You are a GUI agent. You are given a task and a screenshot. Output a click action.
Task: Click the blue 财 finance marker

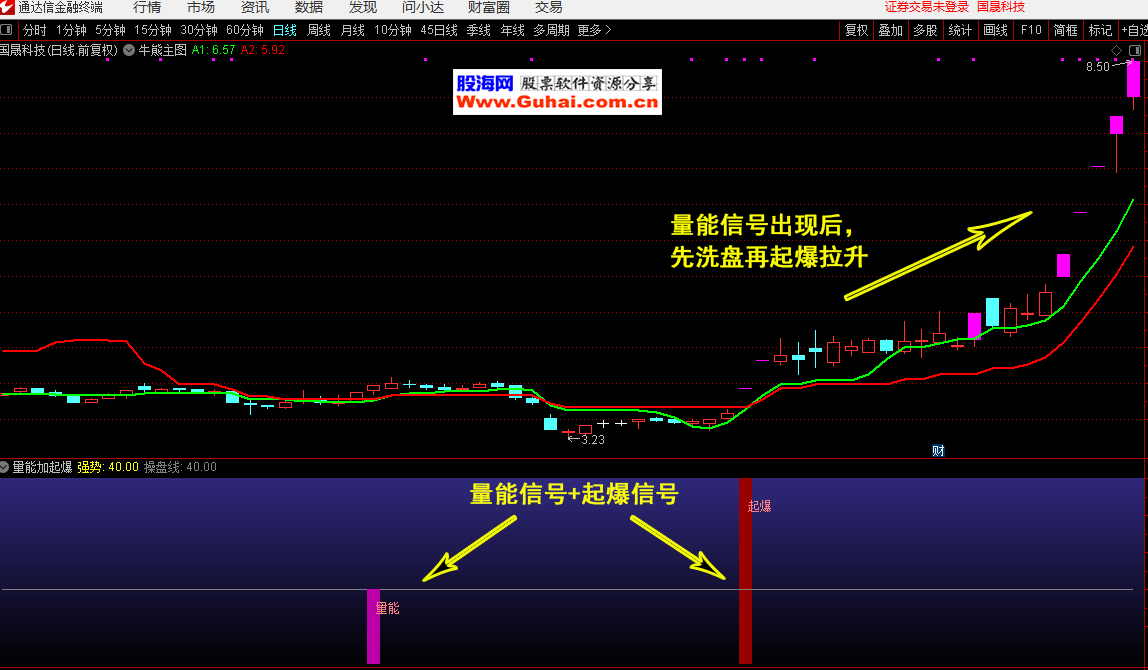point(937,450)
